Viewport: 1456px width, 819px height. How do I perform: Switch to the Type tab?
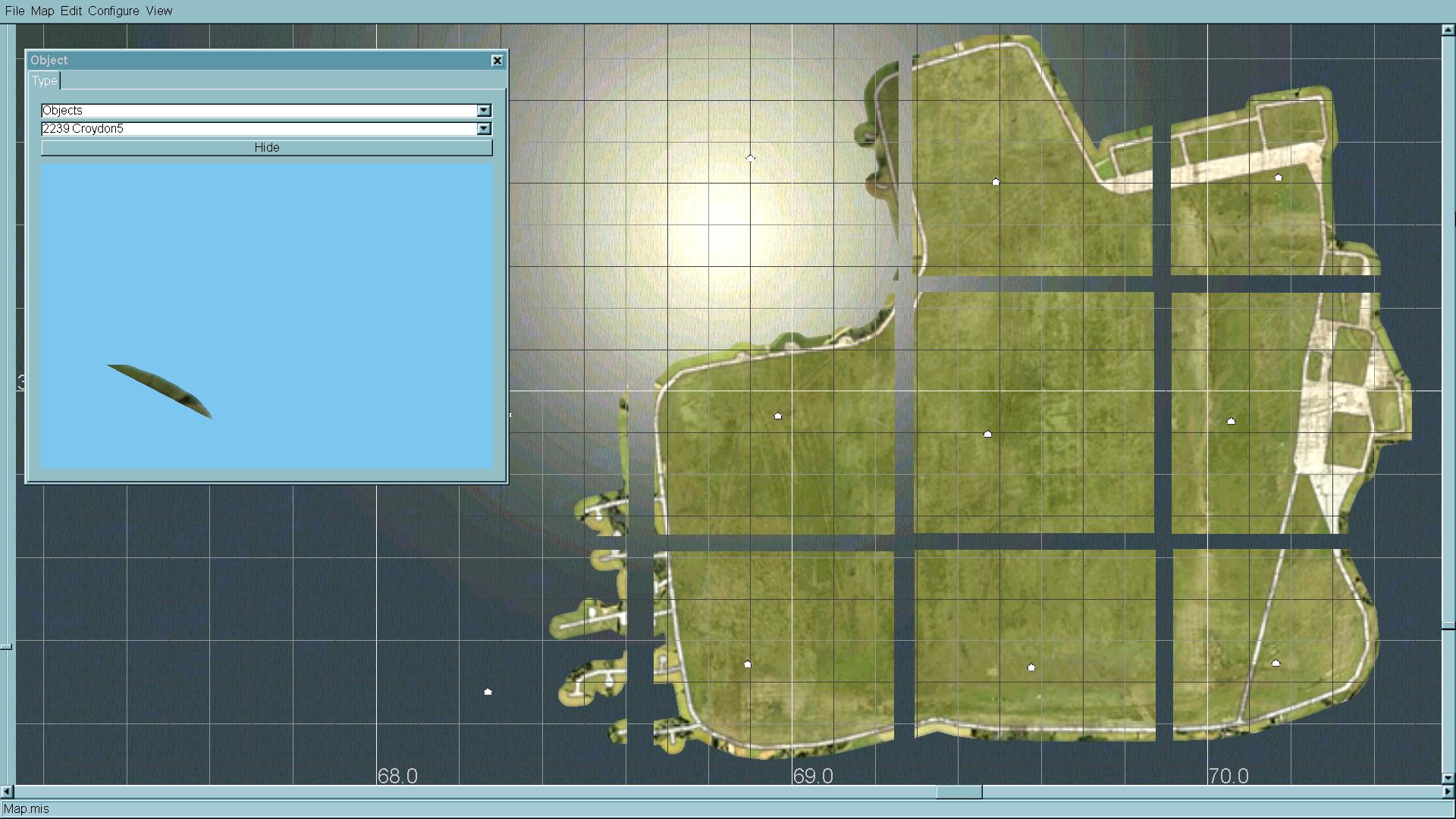coord(44,80)
